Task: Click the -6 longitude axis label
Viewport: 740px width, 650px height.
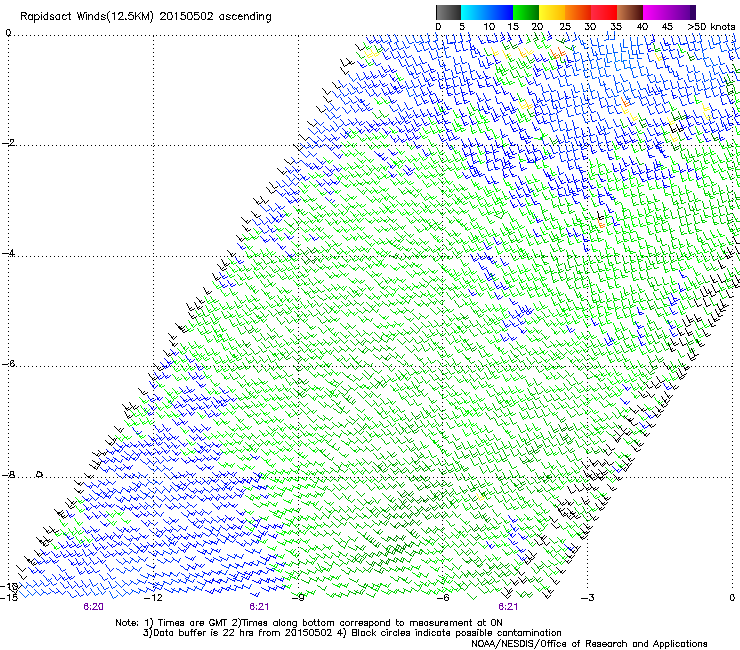Action: [443, 598]
